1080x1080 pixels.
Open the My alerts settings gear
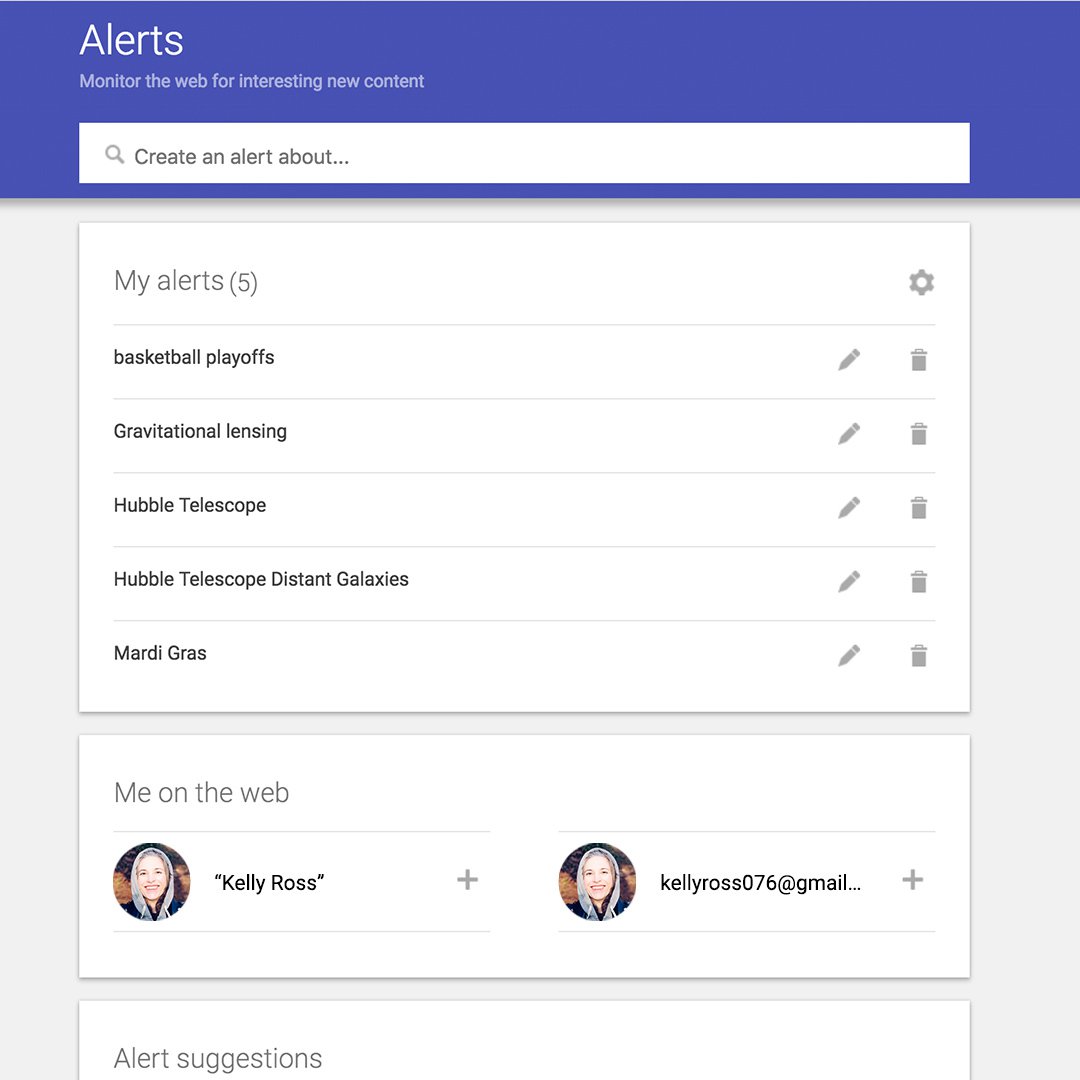[x=920, y=282]
